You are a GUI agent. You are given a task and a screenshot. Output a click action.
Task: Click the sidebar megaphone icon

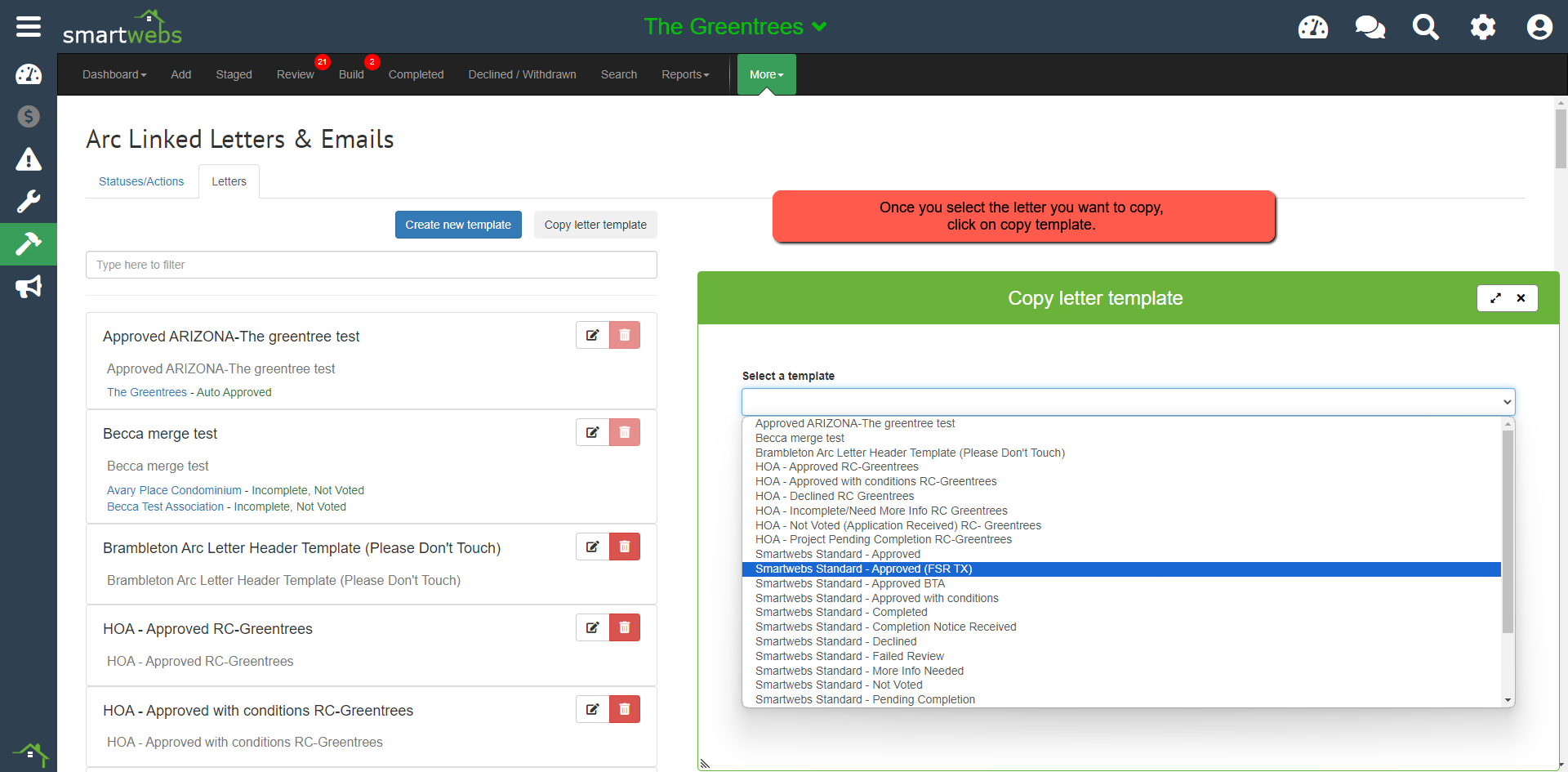click(x=29, y=287)
